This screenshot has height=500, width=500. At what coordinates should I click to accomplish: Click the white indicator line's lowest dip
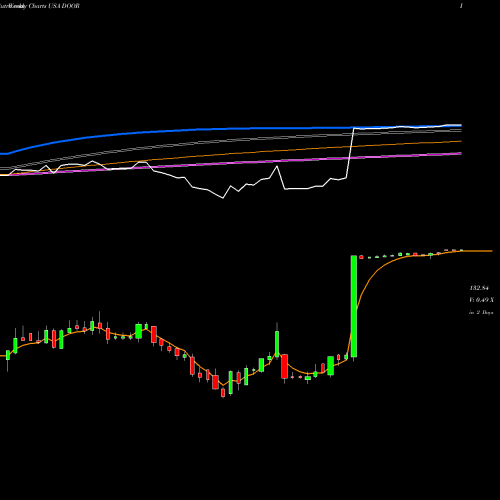[223, 198]
